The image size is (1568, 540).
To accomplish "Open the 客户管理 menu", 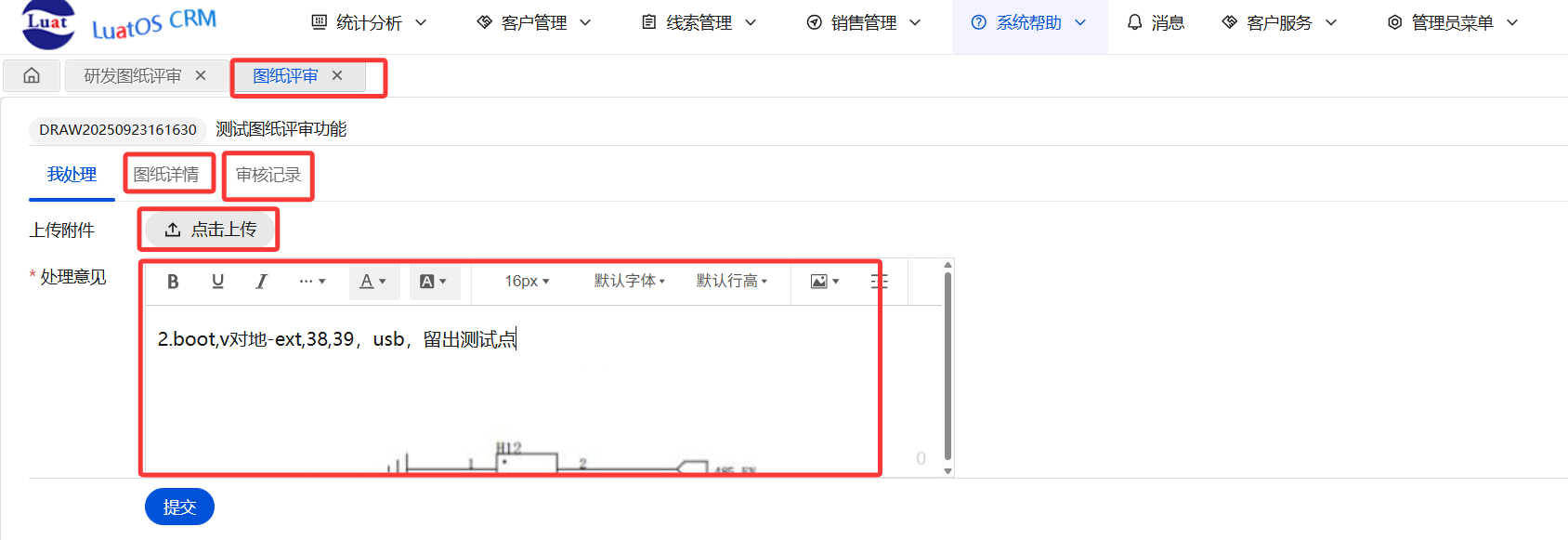I will pyautogui.click(x=534, y=22).
